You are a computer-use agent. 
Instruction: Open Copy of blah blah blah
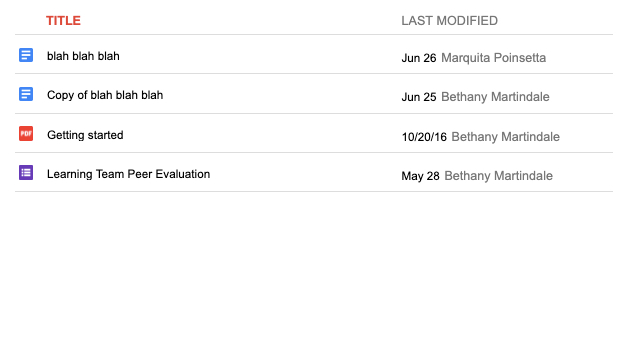point(105,95)
